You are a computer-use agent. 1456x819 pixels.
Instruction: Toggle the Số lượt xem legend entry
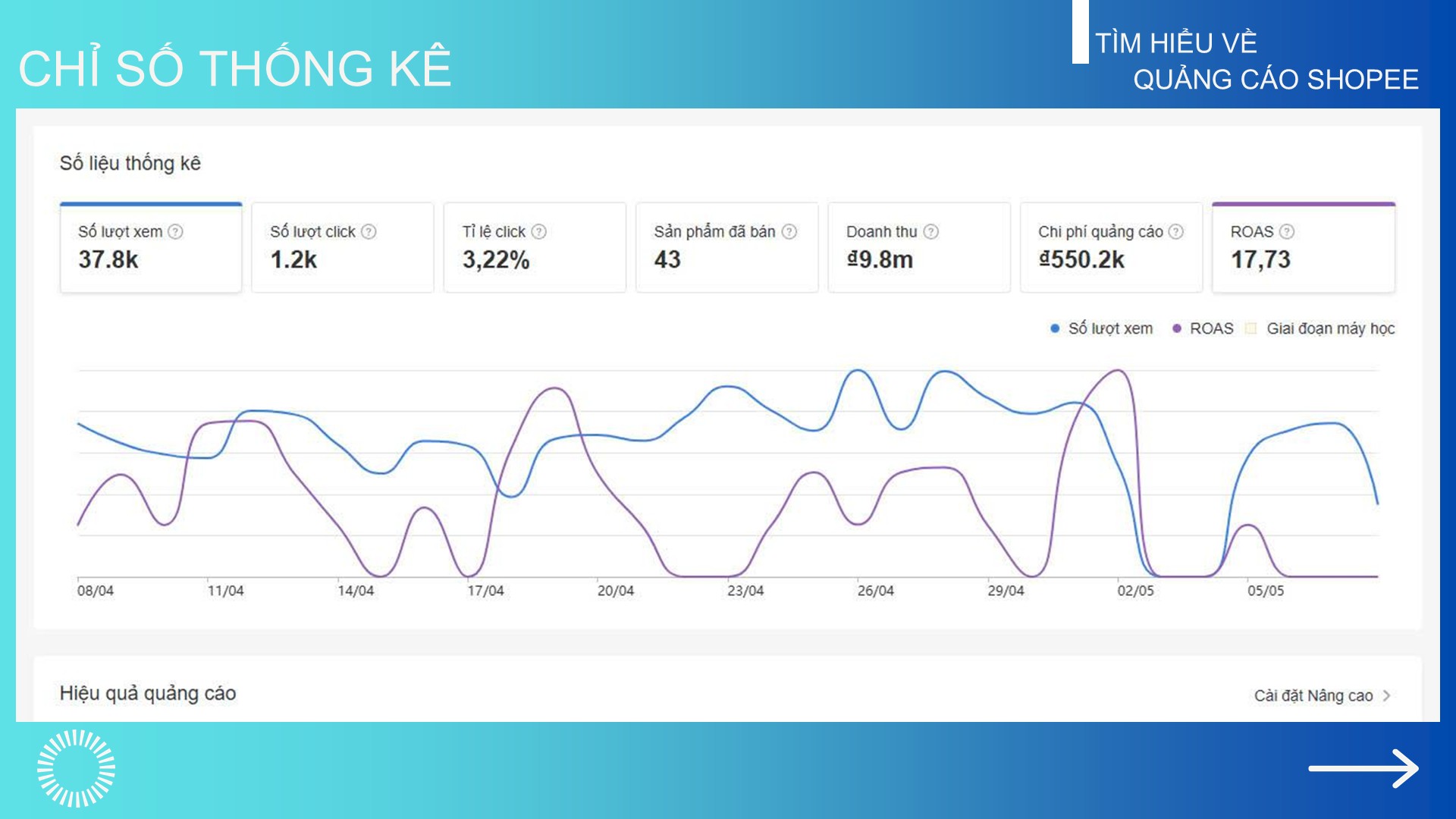[x=1102, y=328]
